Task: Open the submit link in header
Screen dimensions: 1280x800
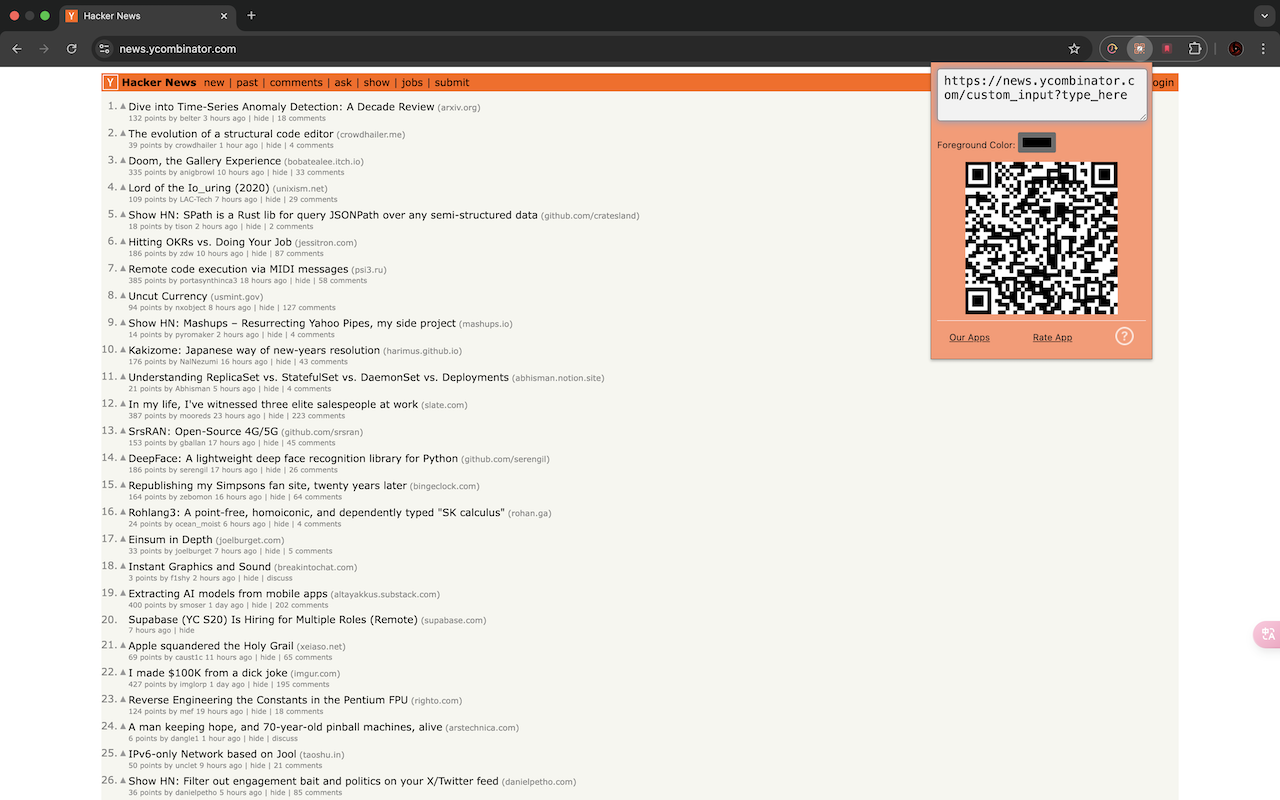Action: [x=452, y=83]
